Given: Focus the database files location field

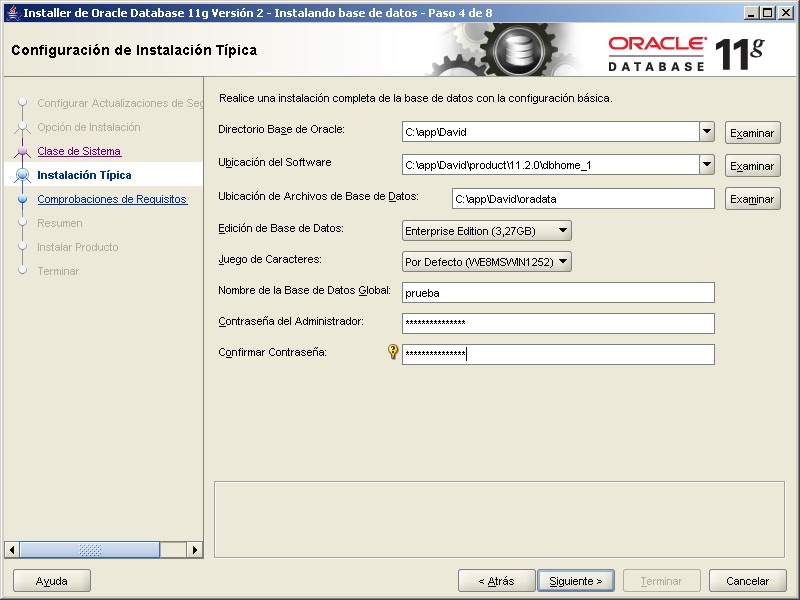Looking at the screenshot, I should pos(583,198).
